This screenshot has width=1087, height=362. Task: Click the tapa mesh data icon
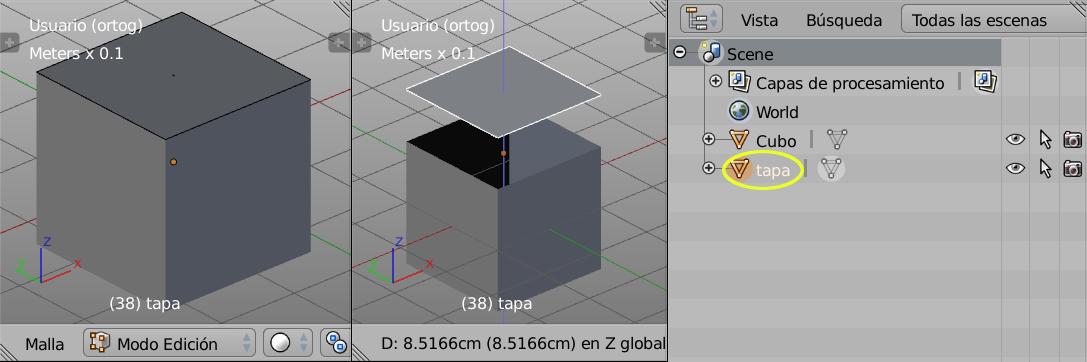click(831, 169)
